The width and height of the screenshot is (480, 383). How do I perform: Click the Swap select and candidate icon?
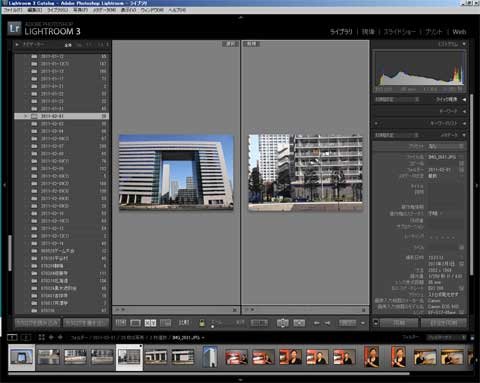click(x=282, y=323)
